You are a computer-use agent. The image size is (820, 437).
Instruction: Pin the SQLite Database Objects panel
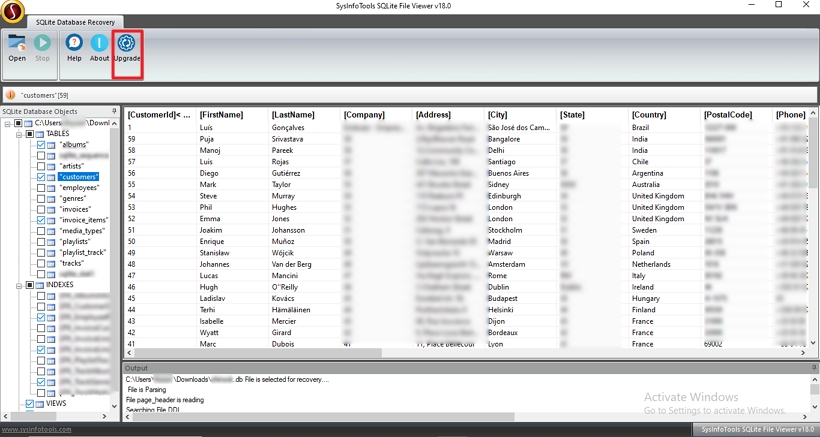pos(114,111)
